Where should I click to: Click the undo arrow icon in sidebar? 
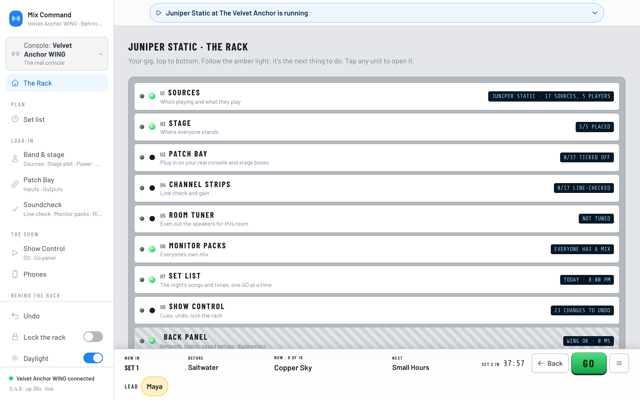(15, 316)
